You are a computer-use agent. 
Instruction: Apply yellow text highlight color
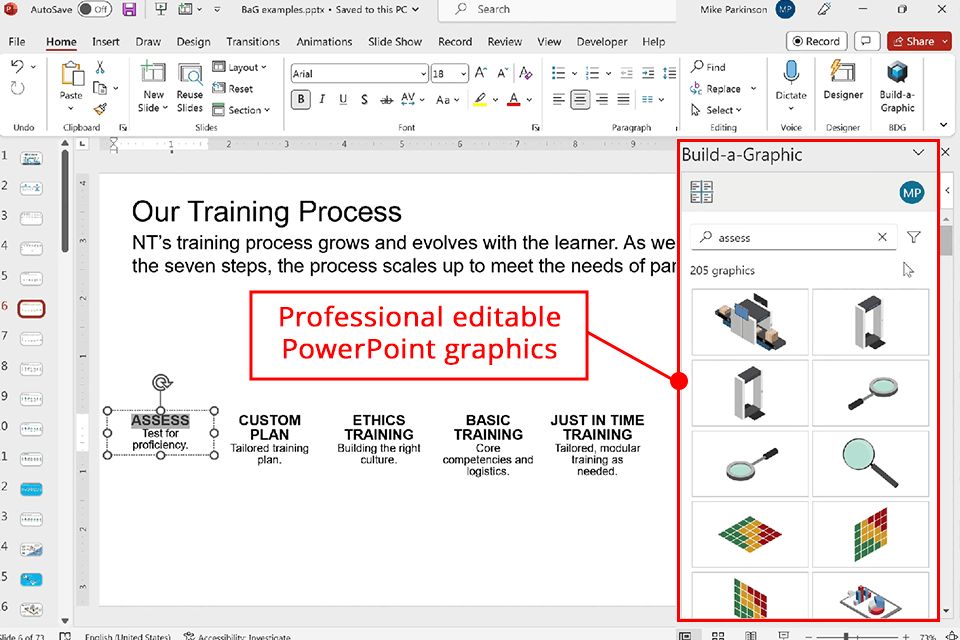click(x=480, y=99)
